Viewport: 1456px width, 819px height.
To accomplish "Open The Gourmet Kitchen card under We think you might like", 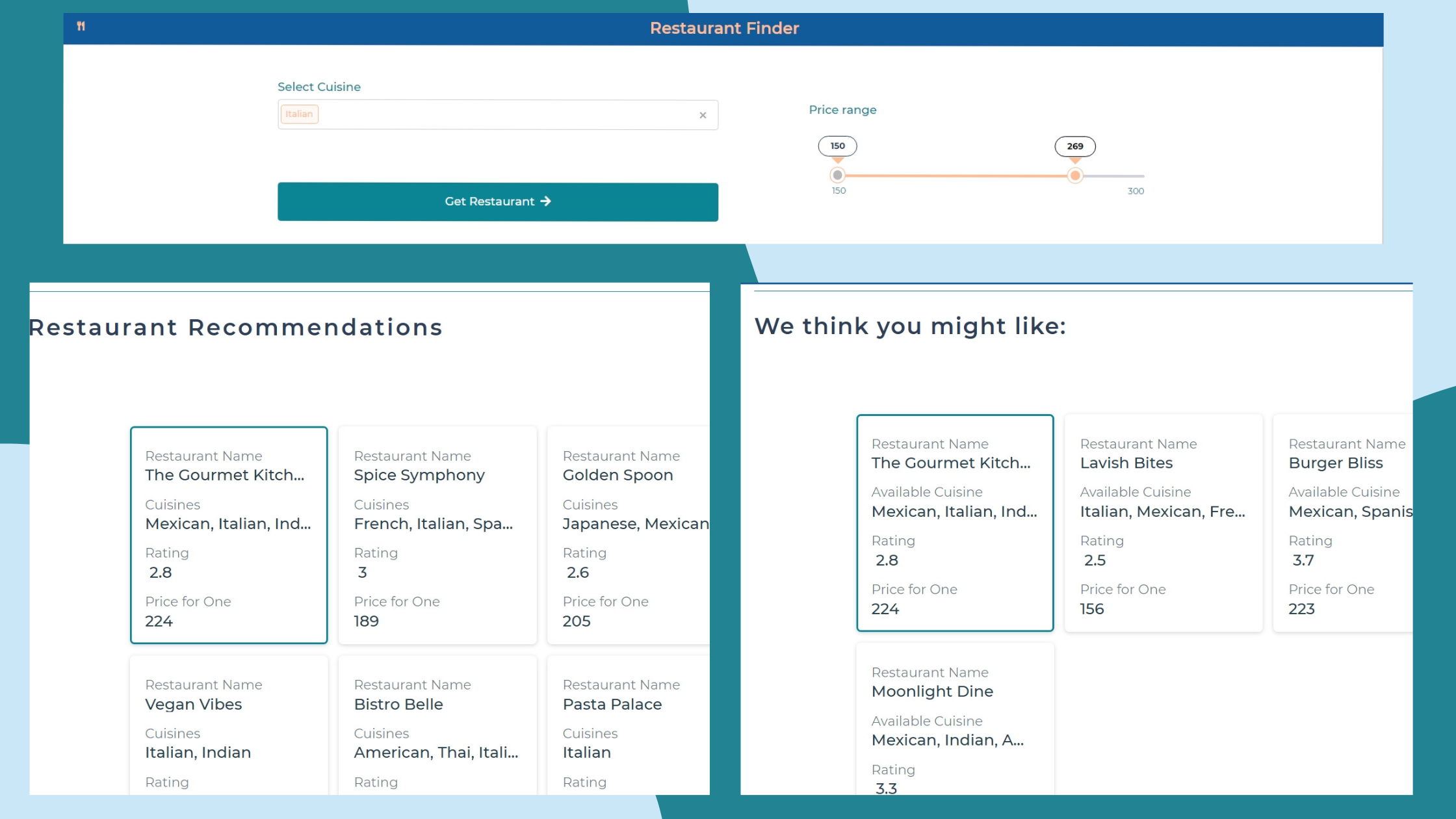I will 955,523.
